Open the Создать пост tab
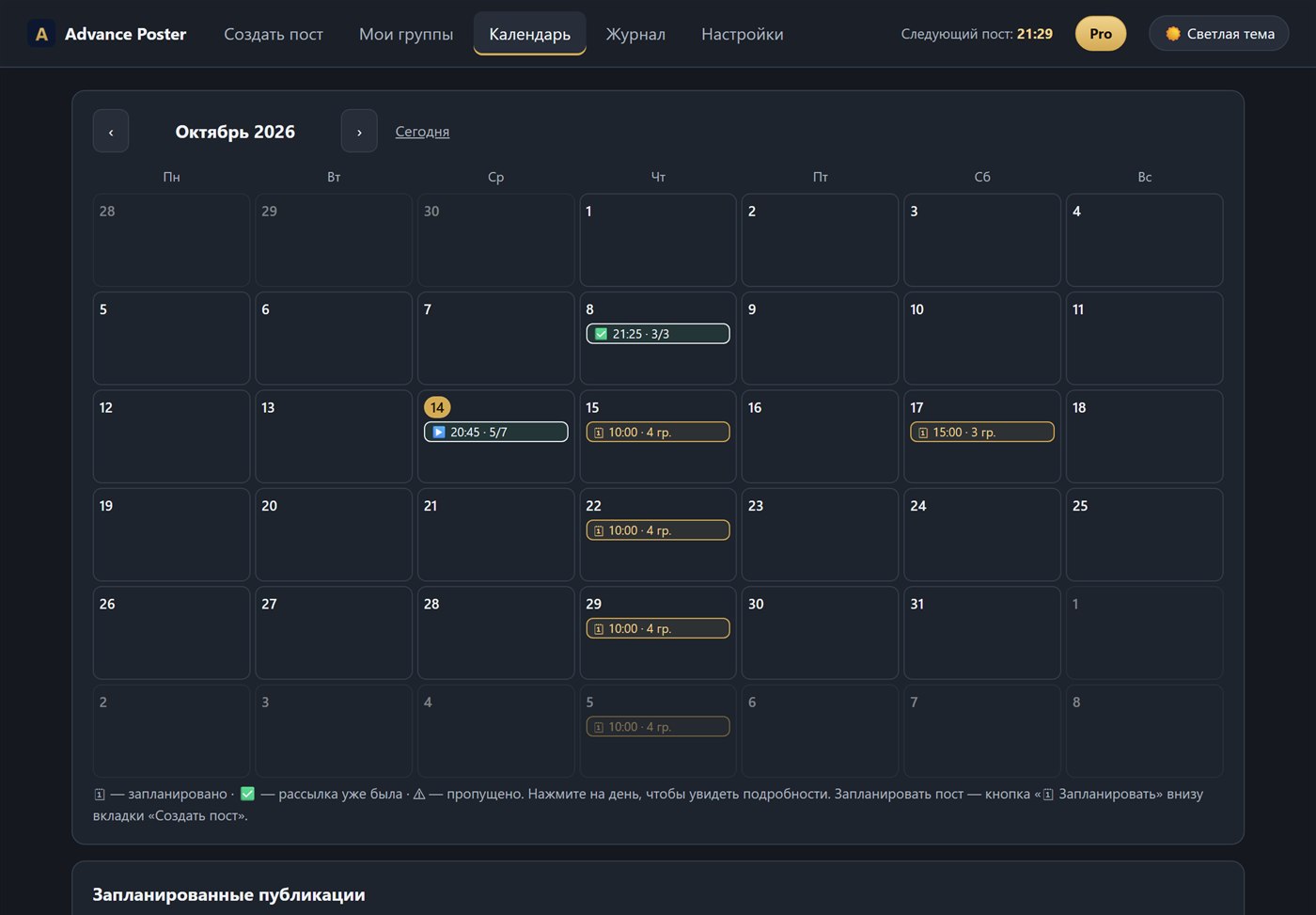 tap(274, 34)
